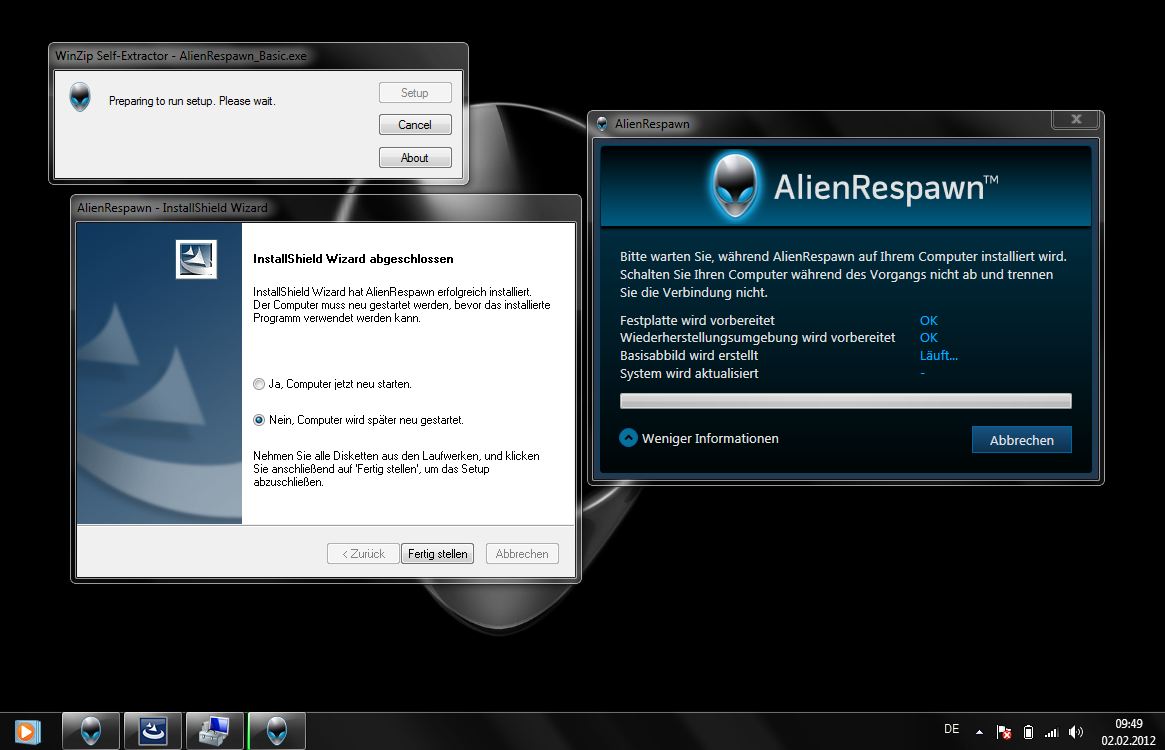Viewport: 1165px width, 750px height.
Task: Click the small alien icon in AlienRespawn title bar
Action: tap(603, 124)
